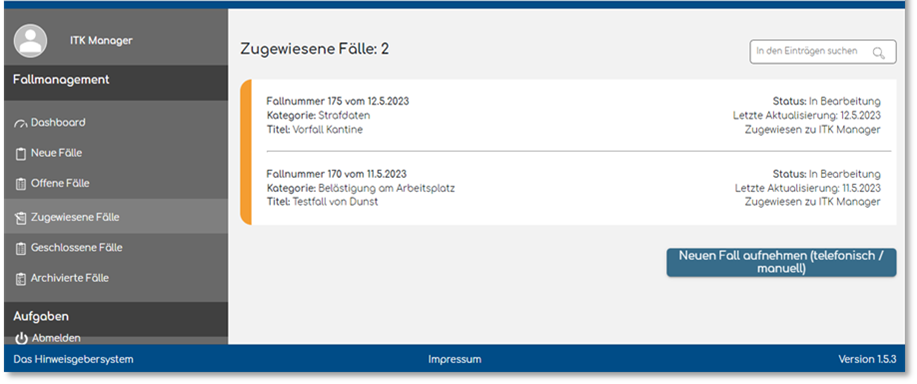Click the search magnifier icon
917x384 pixels.
coord(878,53)
